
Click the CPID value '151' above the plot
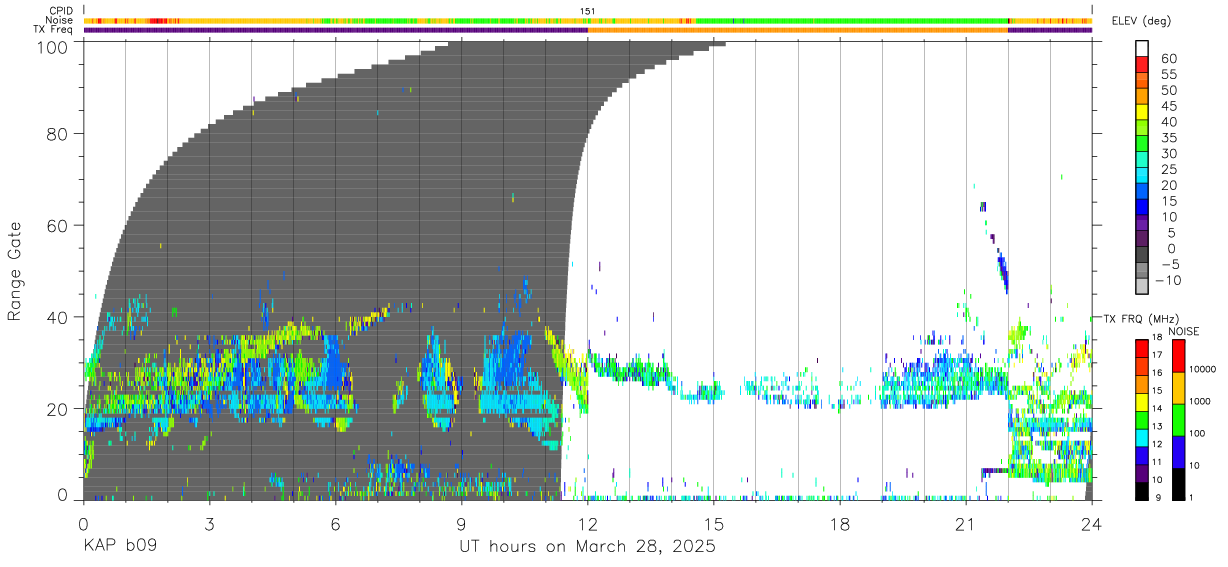point(588,11)
